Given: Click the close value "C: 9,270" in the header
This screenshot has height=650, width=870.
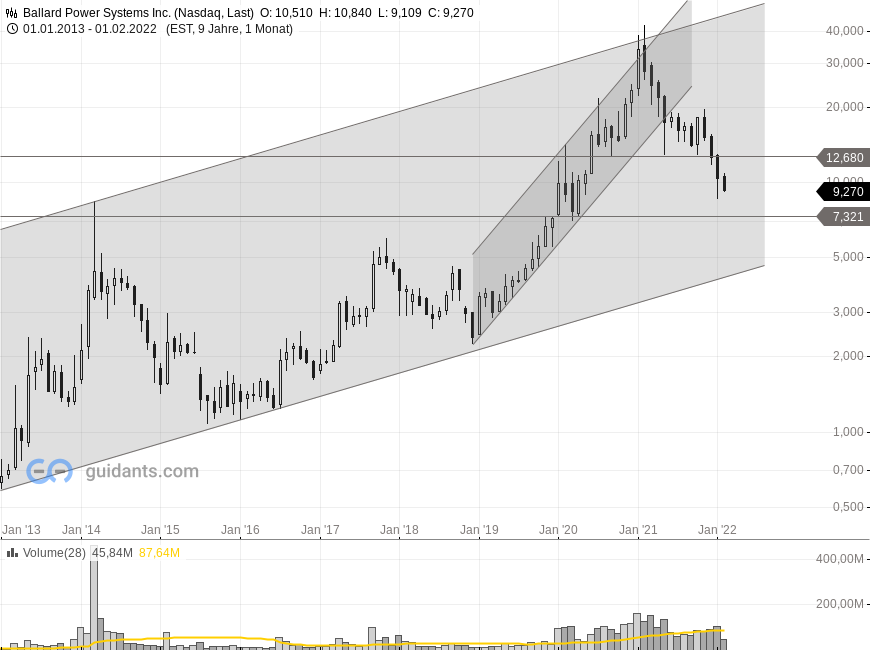Looking at the screenshot, I should point(451,13).
